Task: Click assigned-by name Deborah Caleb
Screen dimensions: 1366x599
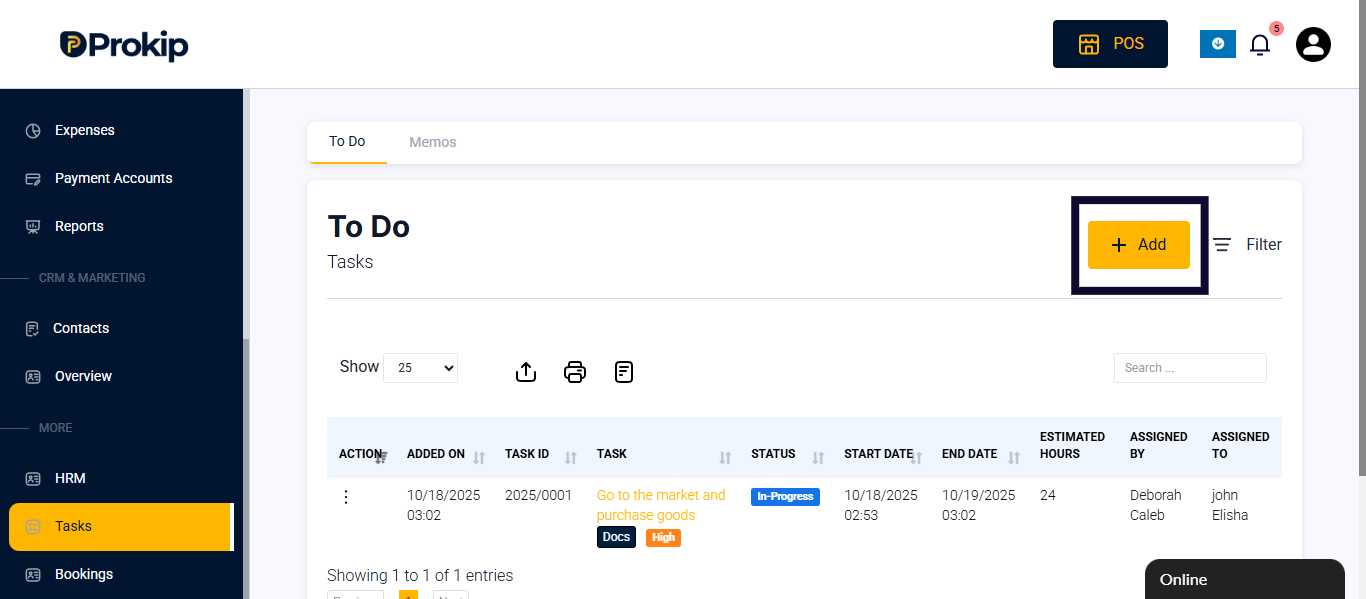Action: [1156, 505]
